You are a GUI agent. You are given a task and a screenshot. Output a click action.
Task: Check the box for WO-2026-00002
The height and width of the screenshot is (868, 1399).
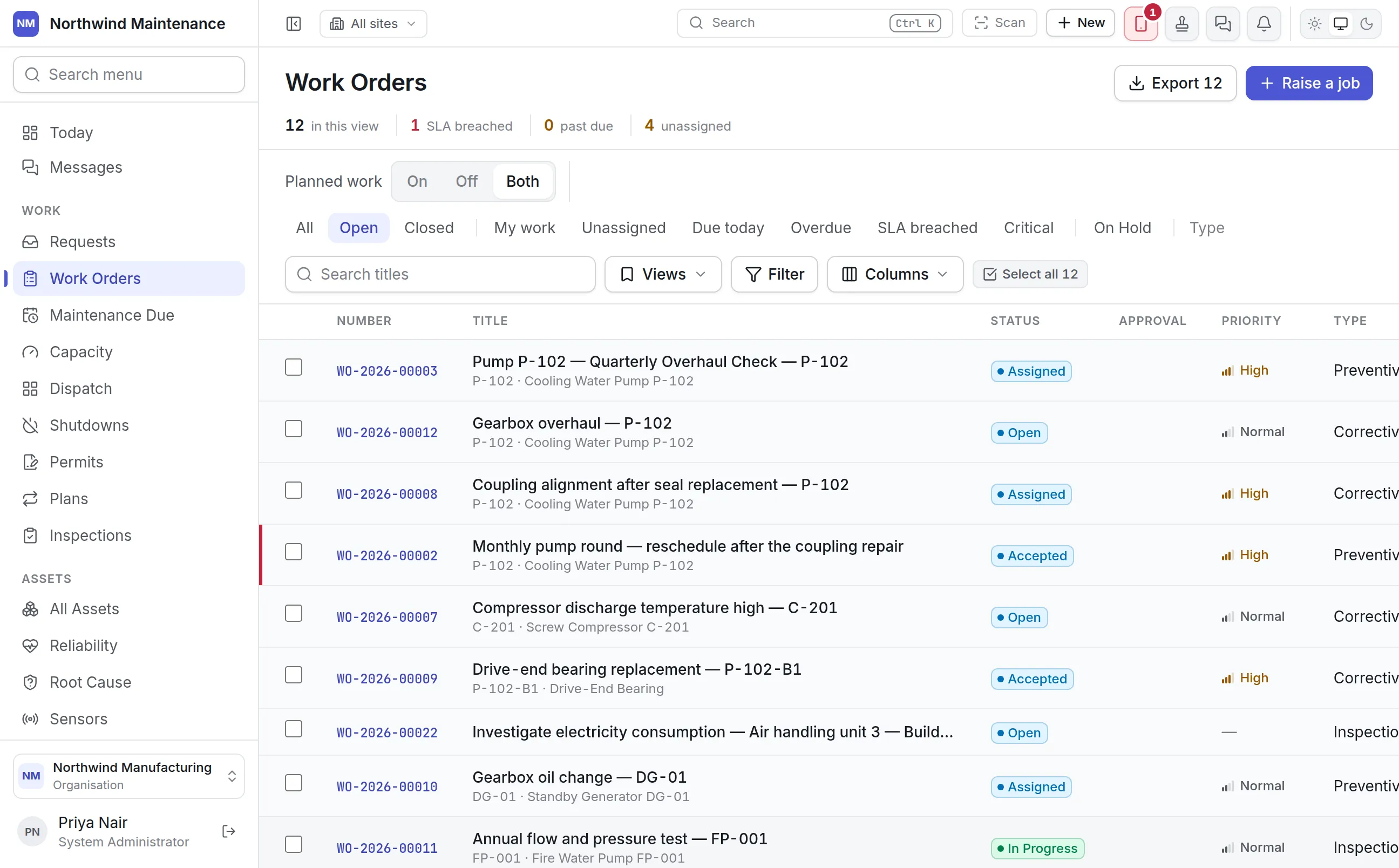pyautogui.click(x=293, y=552)
